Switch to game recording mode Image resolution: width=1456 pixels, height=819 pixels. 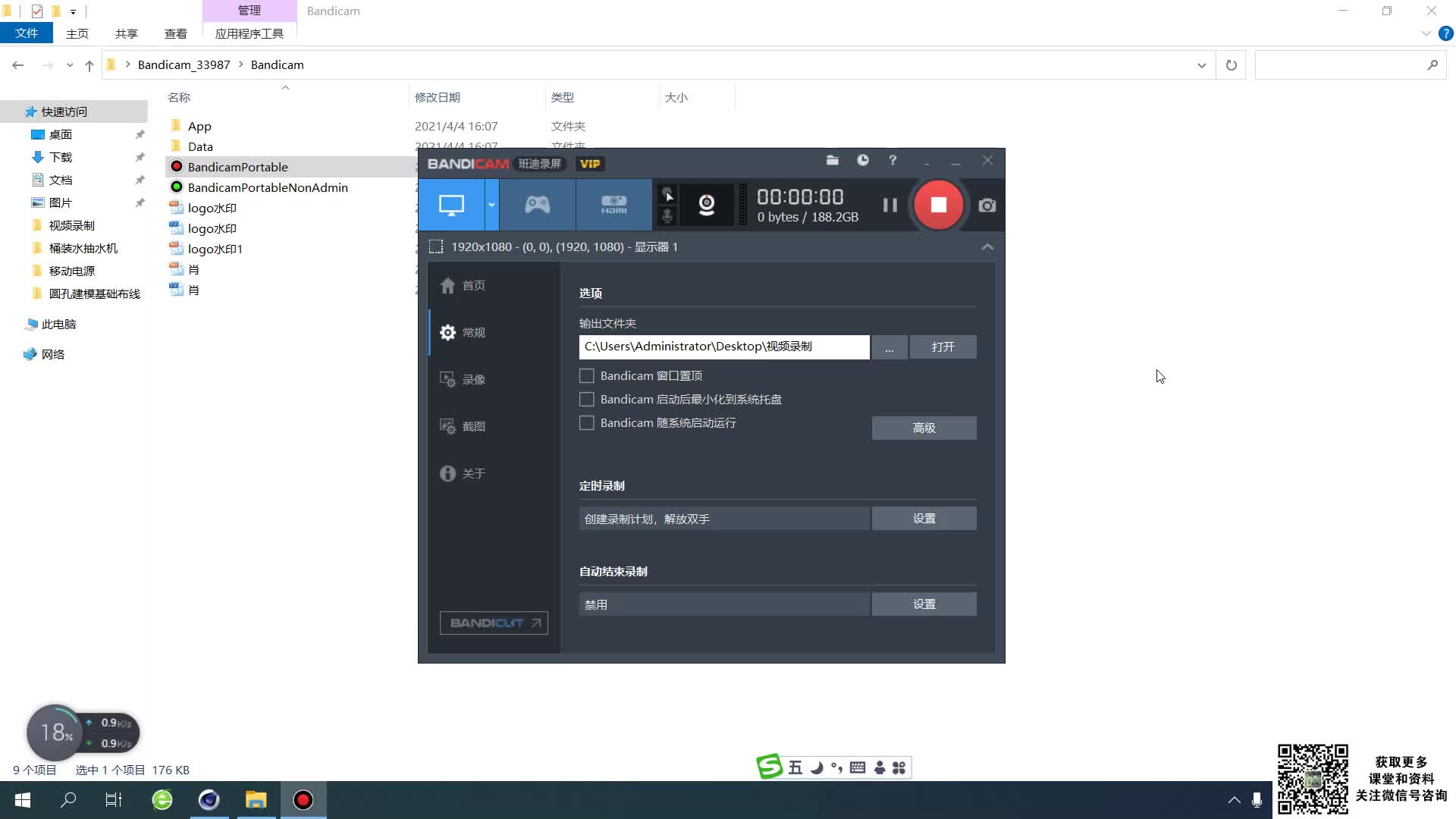[x=538, y=205]
